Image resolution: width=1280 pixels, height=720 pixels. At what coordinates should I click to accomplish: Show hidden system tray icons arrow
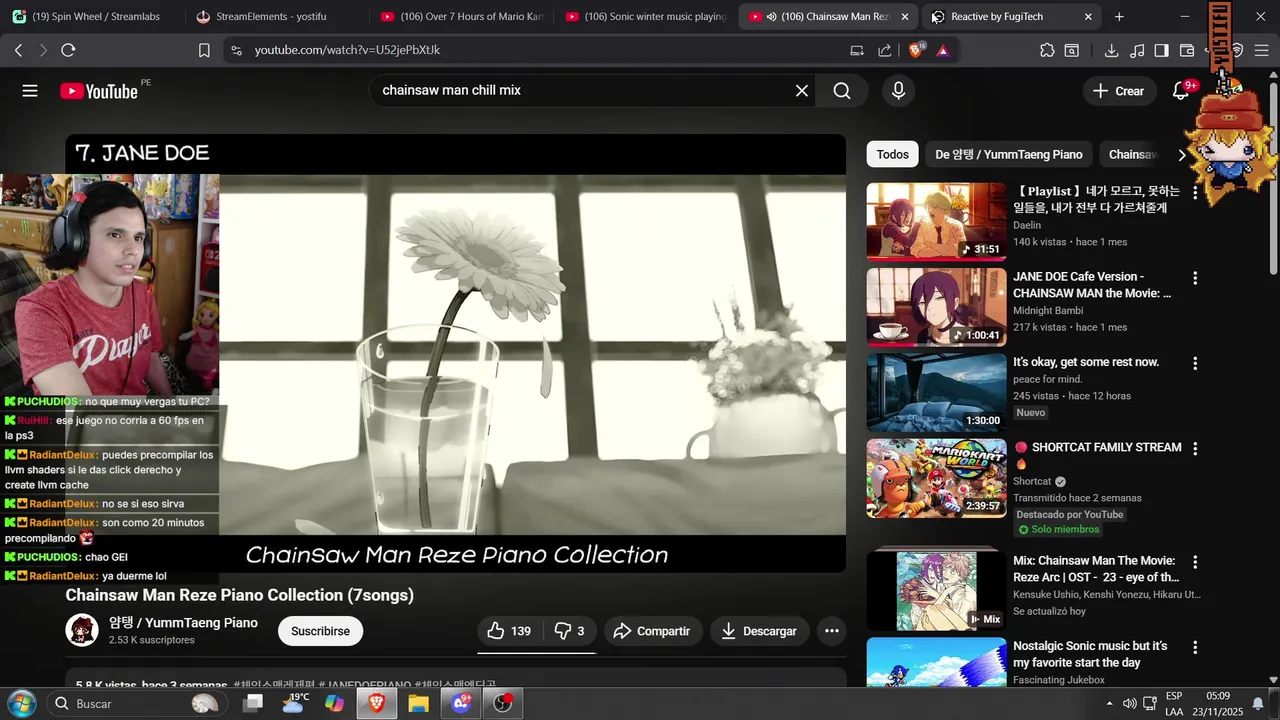pos(1107,703)
